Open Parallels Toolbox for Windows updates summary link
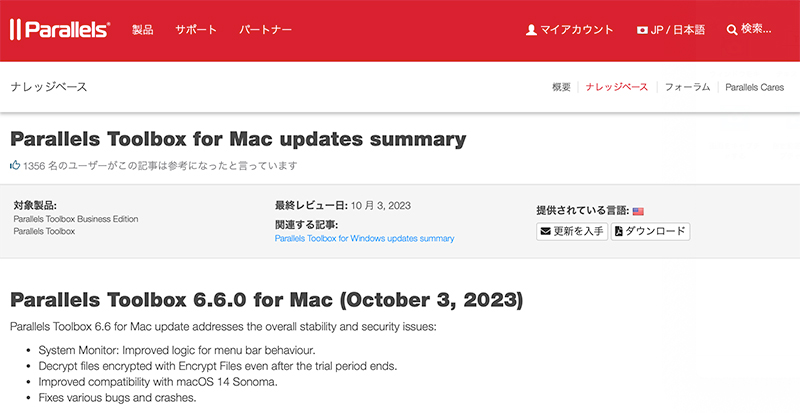Viewport: 800px width, 413px height. 364,238
